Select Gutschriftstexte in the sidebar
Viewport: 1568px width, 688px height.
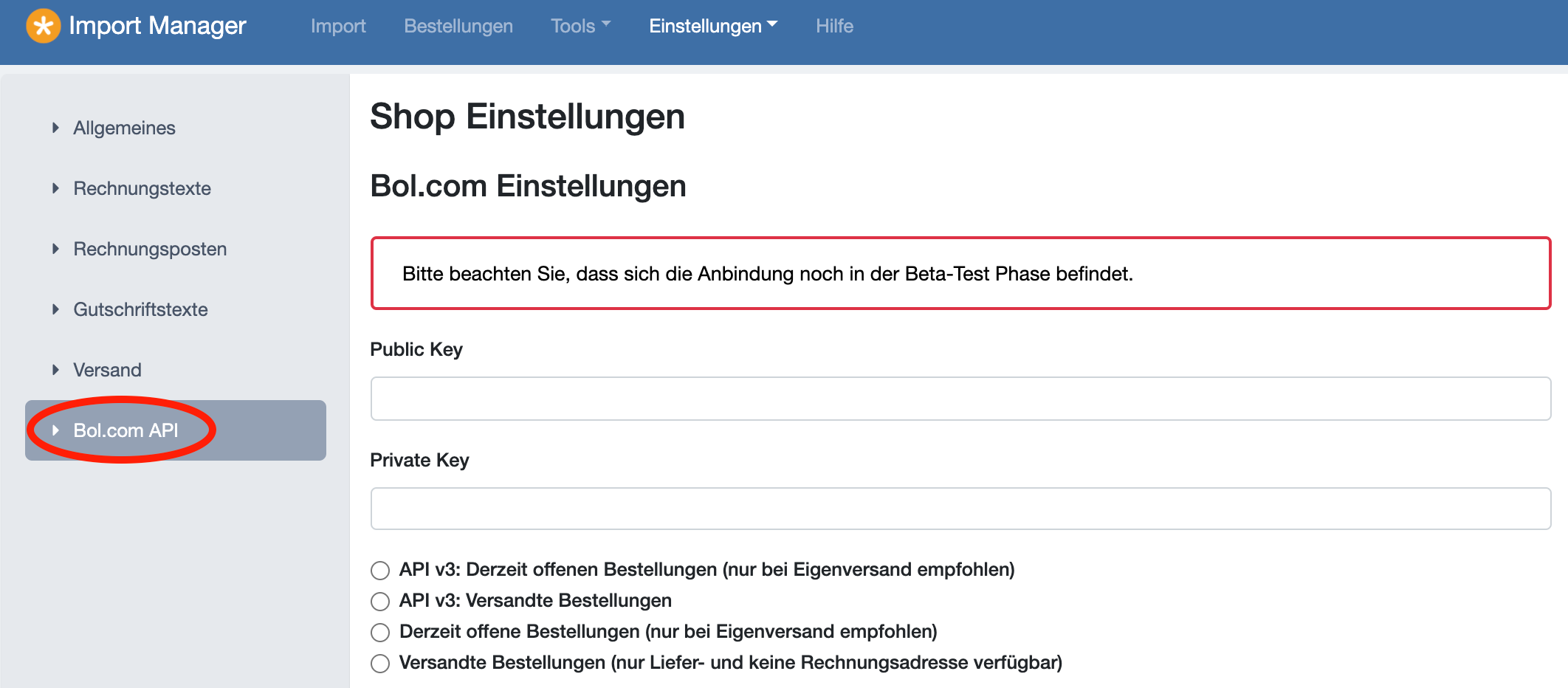point(140,309)
